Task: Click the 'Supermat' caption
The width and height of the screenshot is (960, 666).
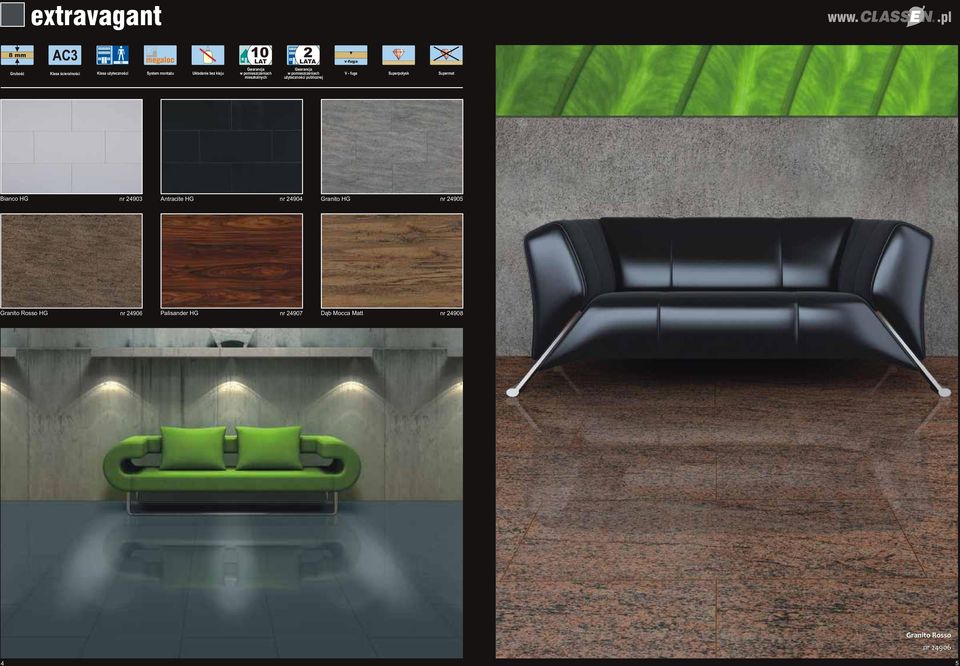Action: 446,73
